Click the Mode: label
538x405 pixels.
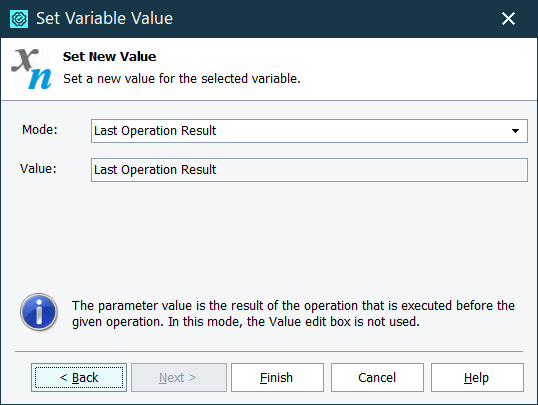click(x=40, y=130)
